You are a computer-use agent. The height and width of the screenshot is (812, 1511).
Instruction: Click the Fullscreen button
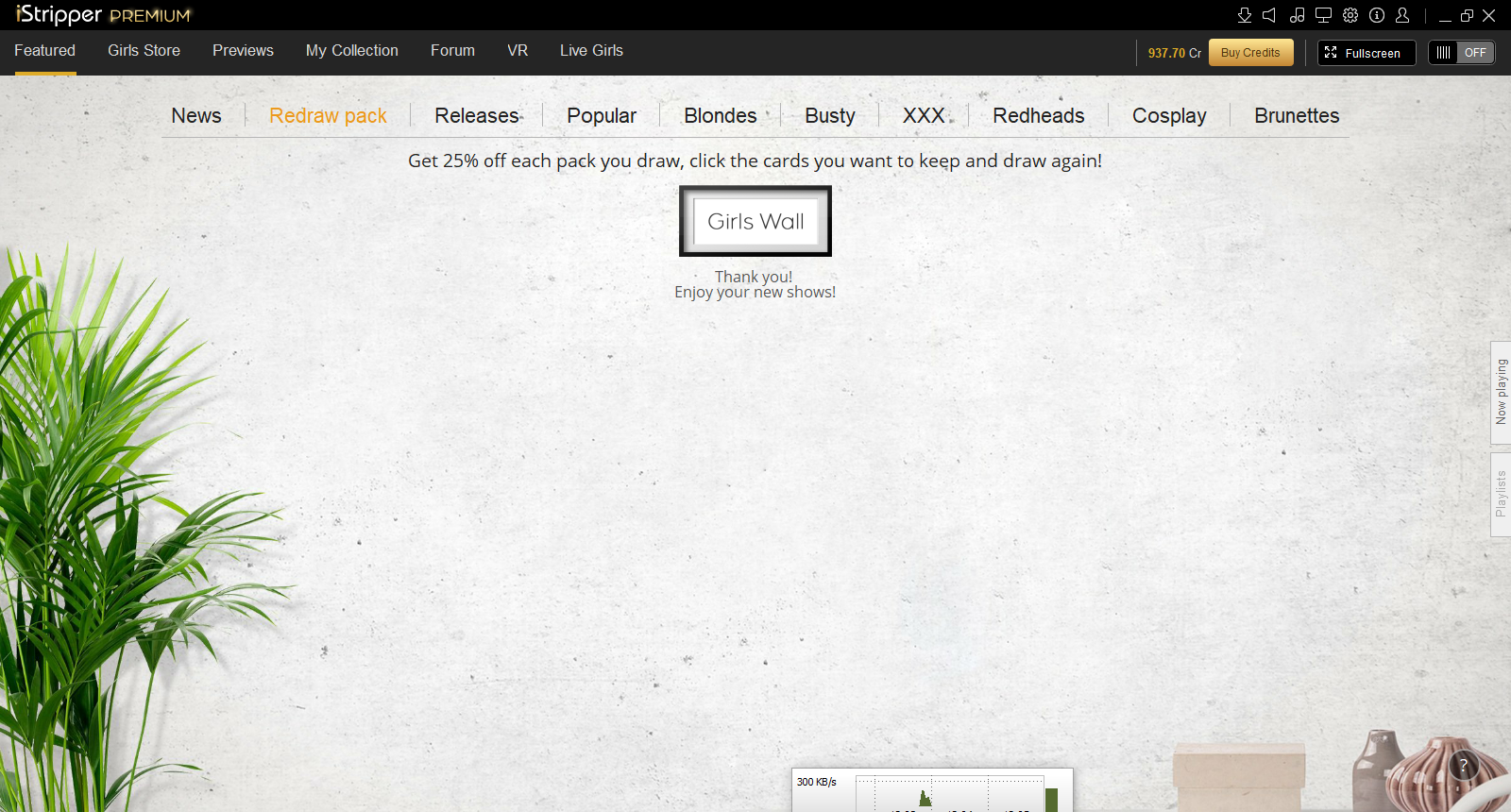click(1366, 53)
